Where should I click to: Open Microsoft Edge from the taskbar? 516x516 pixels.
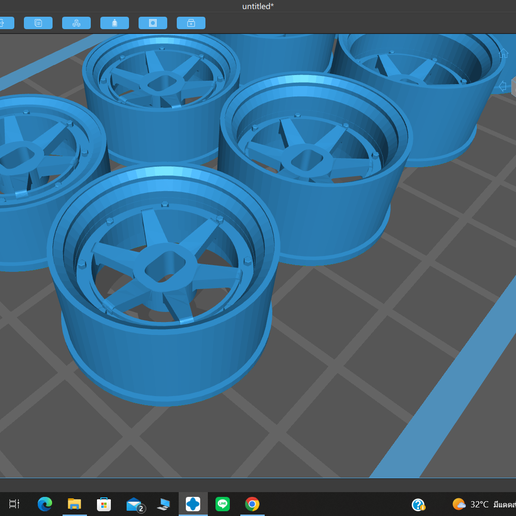pos(45,504)
